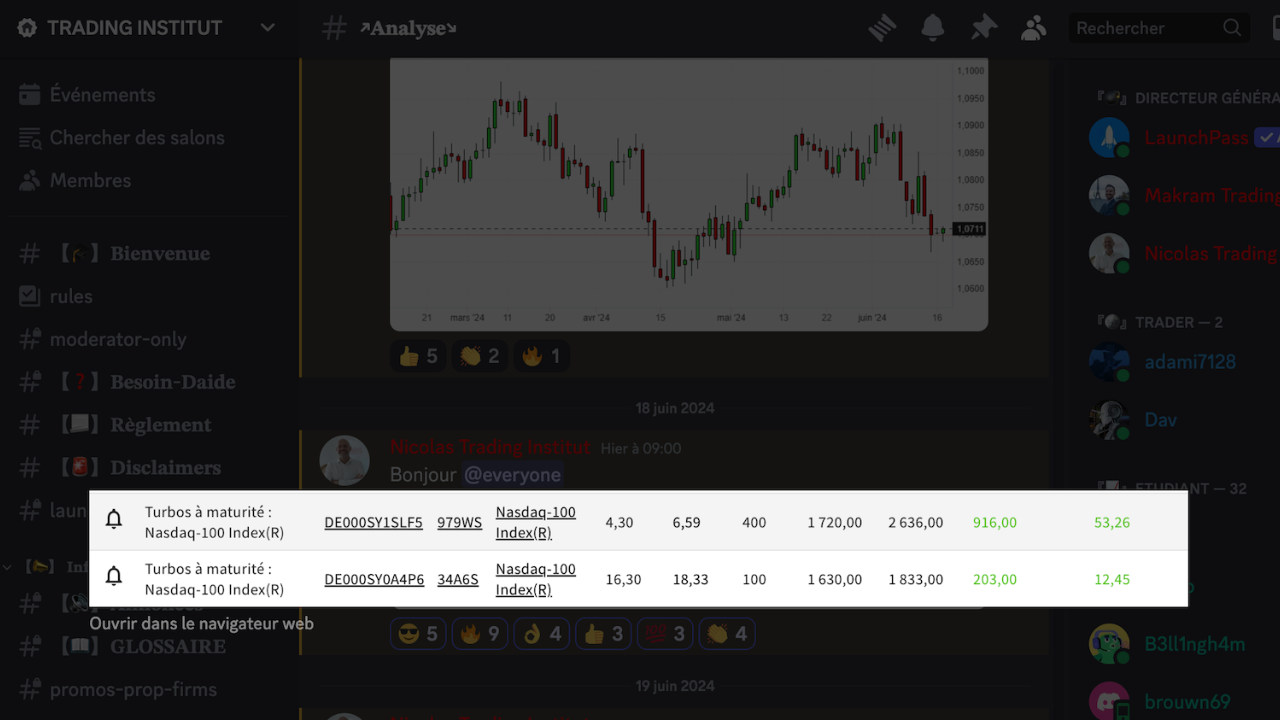Click the bell icon in the 979WS row
This screenshot has height=720, width=1280.
pyautogui.click(x=114, y=520)
